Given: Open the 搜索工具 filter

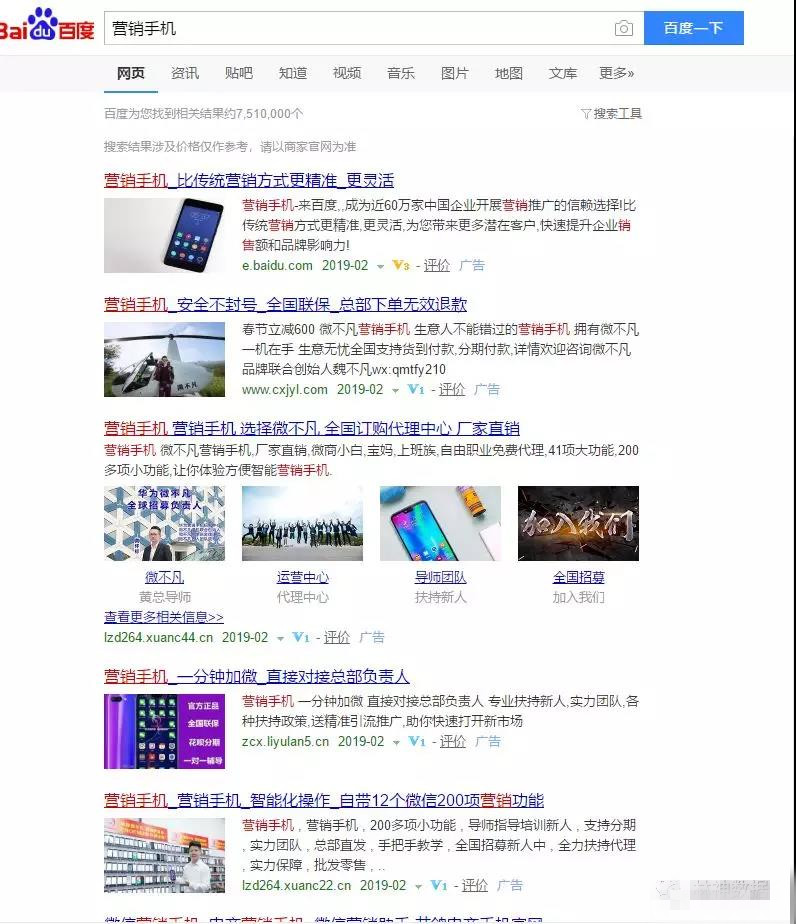Looking at the screenshot, I should 611,114.
